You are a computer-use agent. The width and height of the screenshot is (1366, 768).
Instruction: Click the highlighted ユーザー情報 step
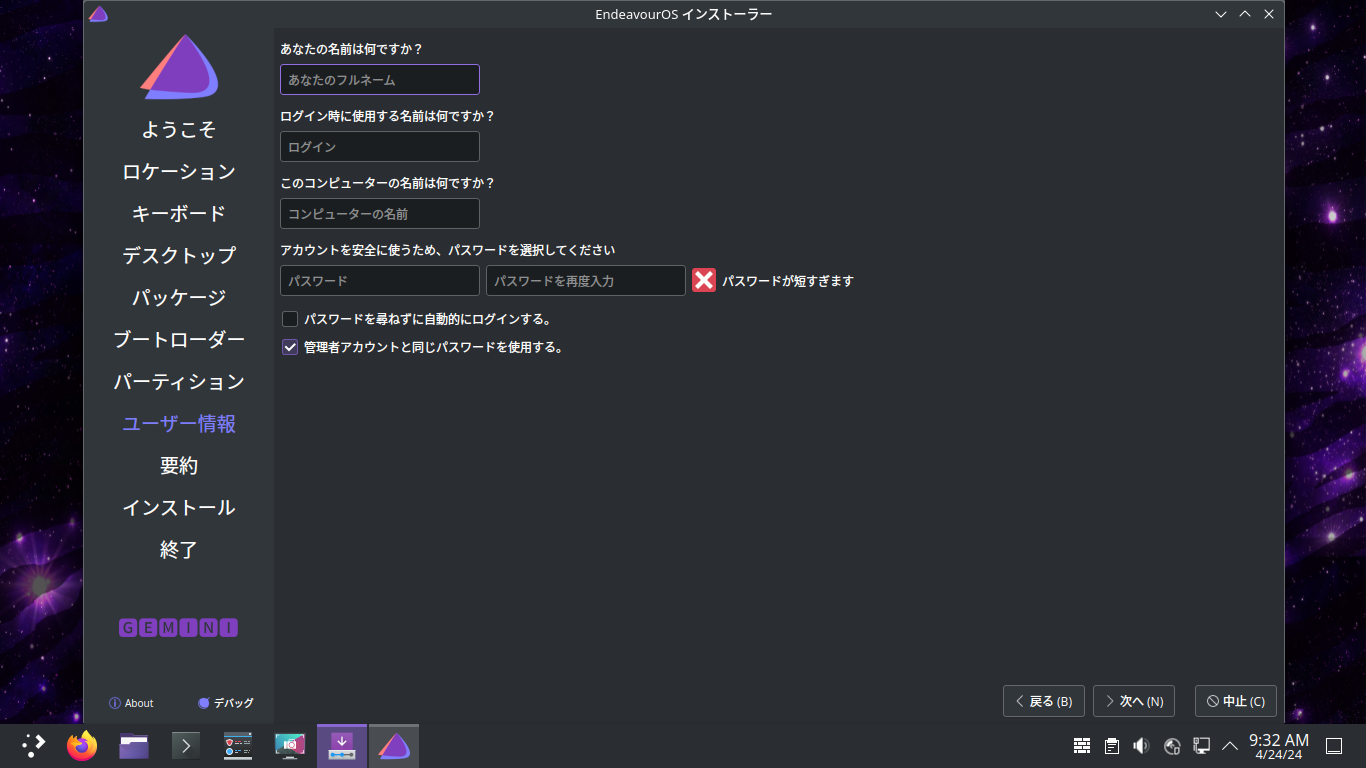tap(179, 424)
